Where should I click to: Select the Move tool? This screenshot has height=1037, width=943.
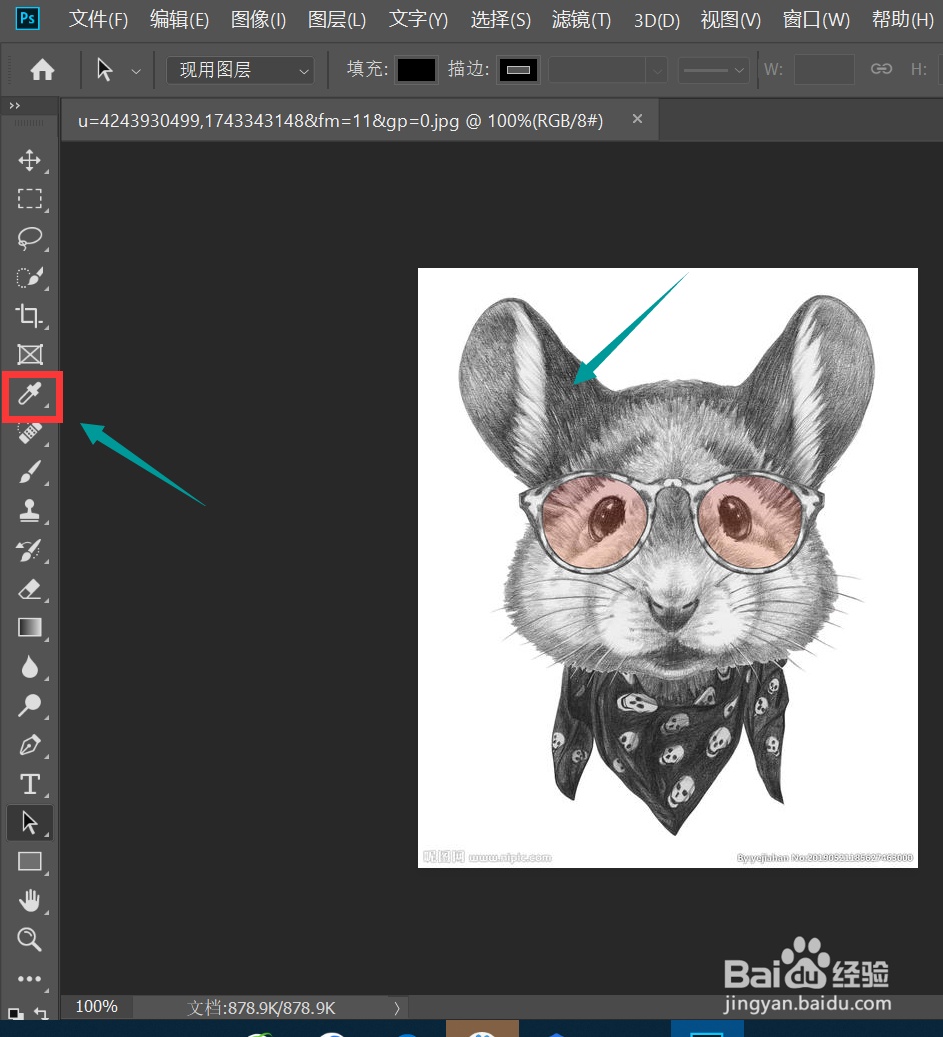30,160
